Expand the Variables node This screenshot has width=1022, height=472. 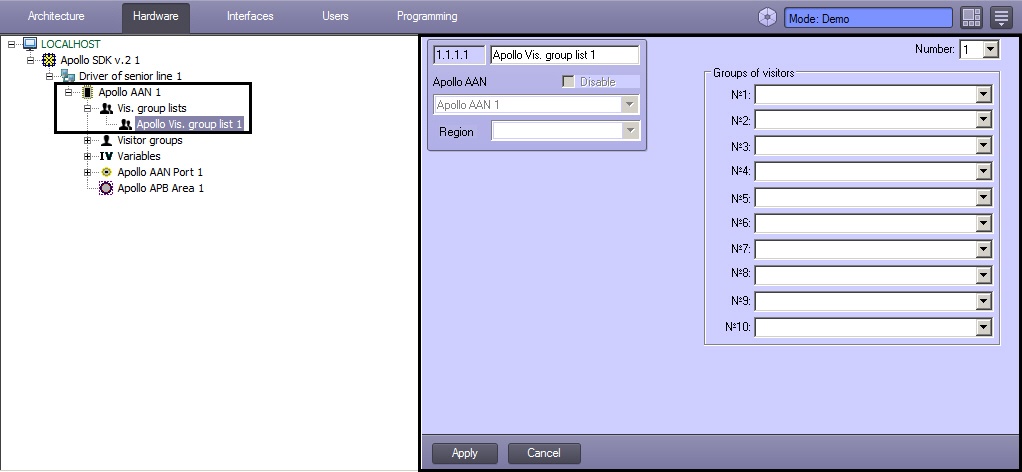point(87,156)
